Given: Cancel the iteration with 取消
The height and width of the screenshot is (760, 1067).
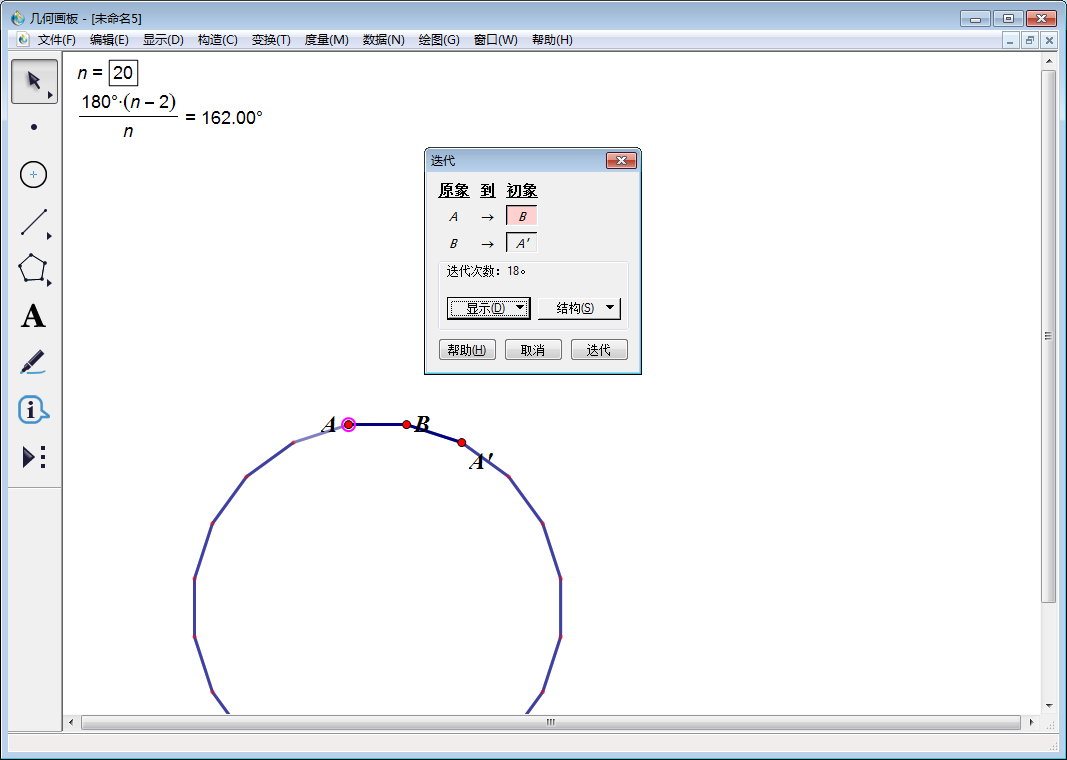Looking at the screenshot, I should click(533, 349).
